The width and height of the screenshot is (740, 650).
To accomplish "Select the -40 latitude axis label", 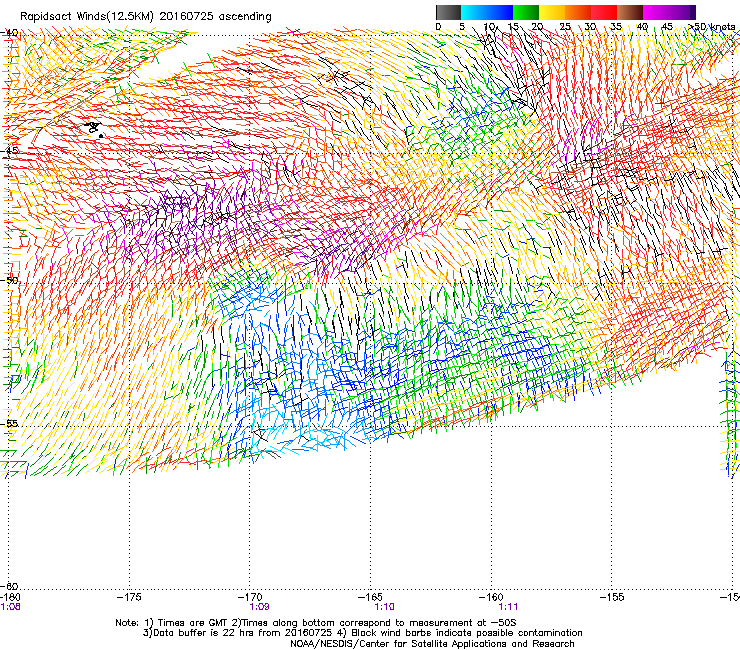I will (x=10, y=33).
